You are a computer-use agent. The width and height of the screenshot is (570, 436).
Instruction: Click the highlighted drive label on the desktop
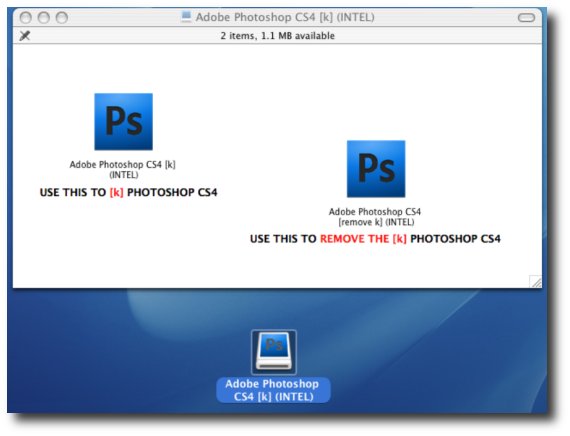point(273,390)
